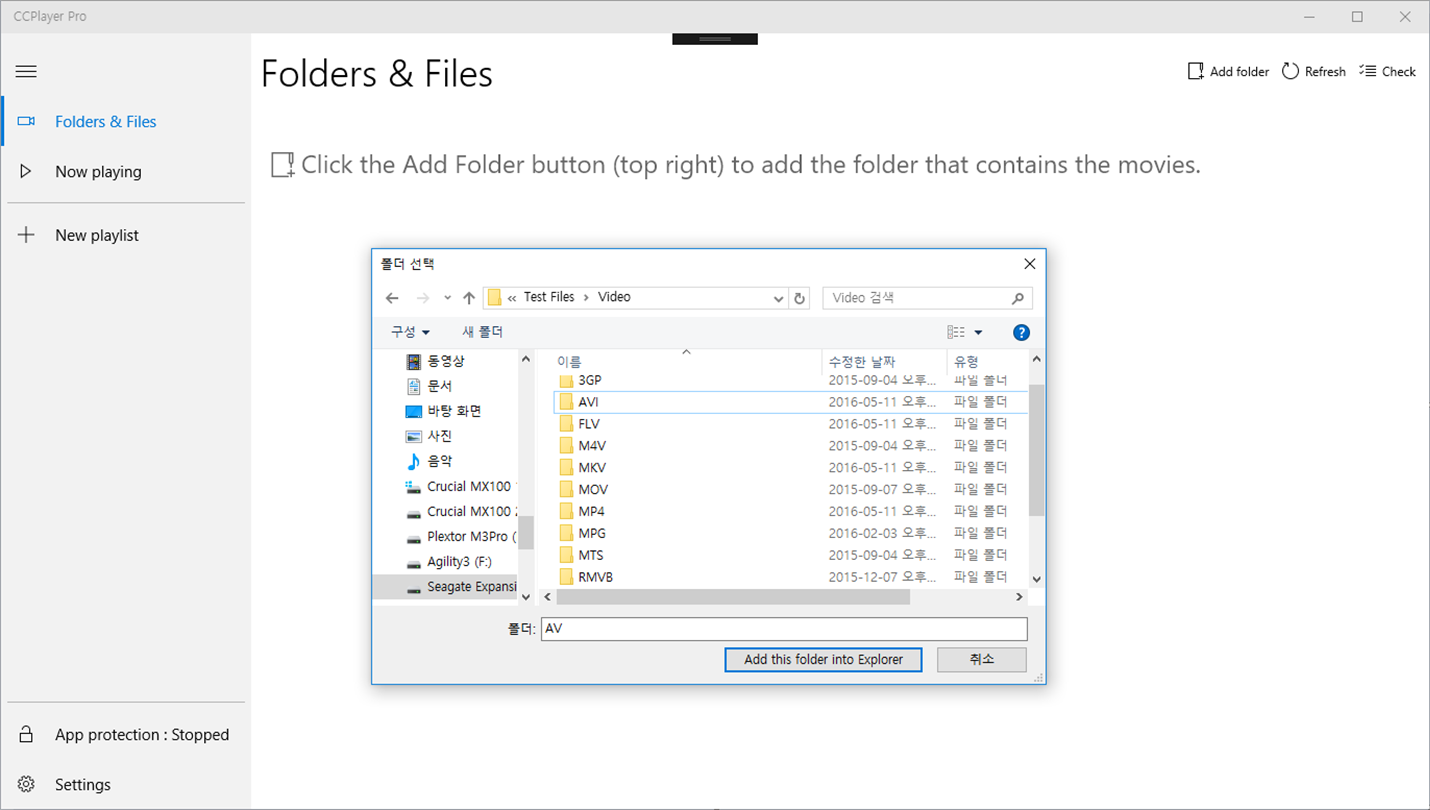The image size is (1430, 810).
Task: Expand the address bar history dropdown
Action: [779, 298]
